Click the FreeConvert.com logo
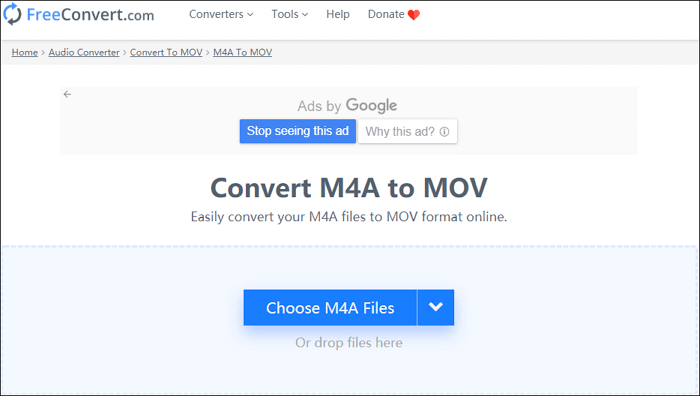The image size is (700, 396). click(x=79, y=14)
